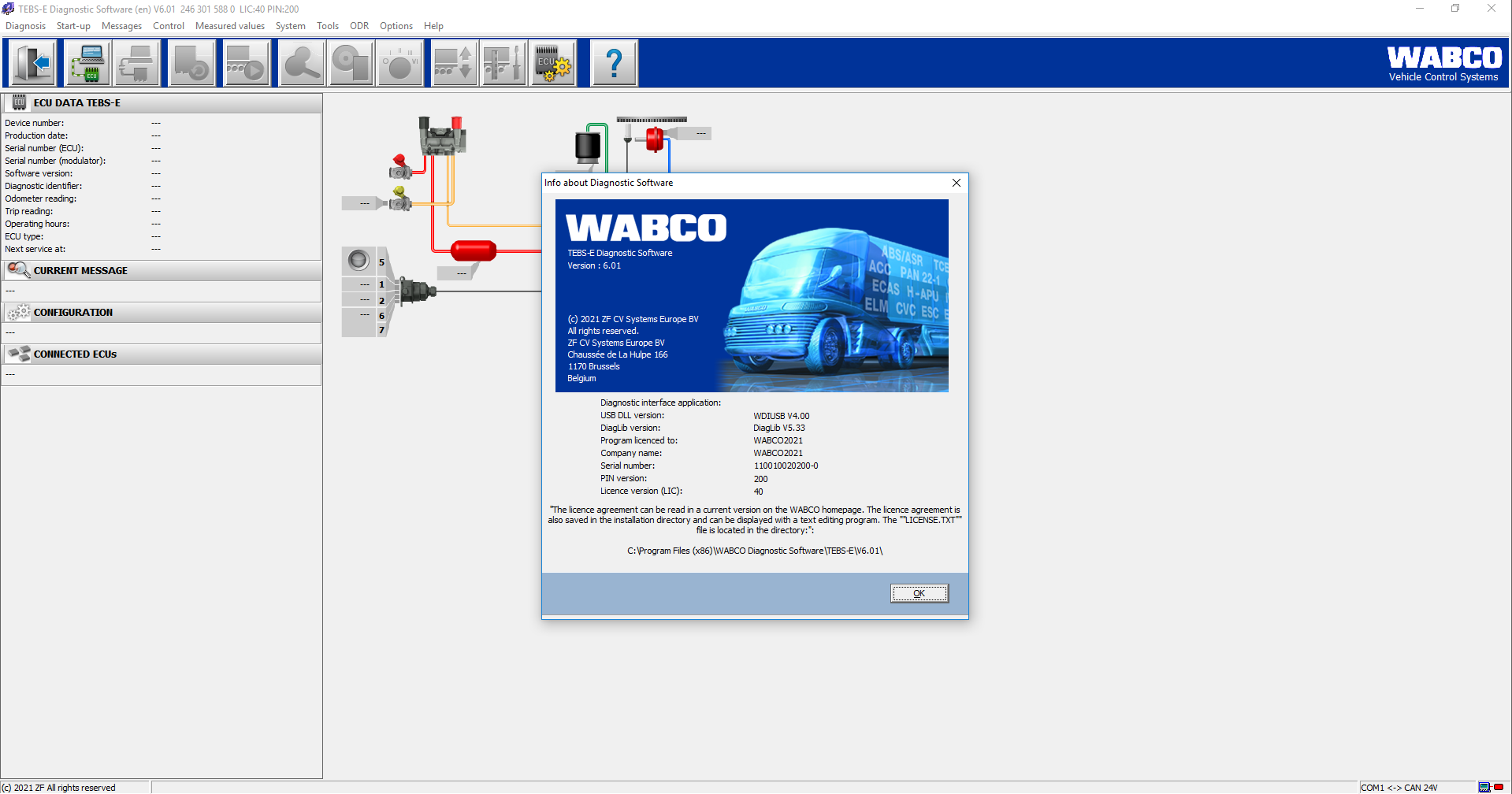This screenshot has height=794, width=1512.
Task: Open the ODR menu
Action: click(x=359, y=26)
